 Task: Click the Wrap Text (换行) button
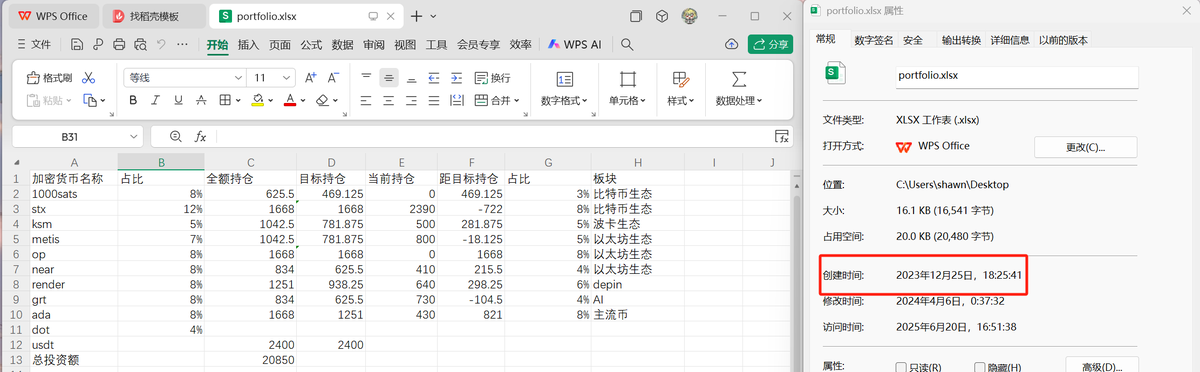click(x=492, y=78)
